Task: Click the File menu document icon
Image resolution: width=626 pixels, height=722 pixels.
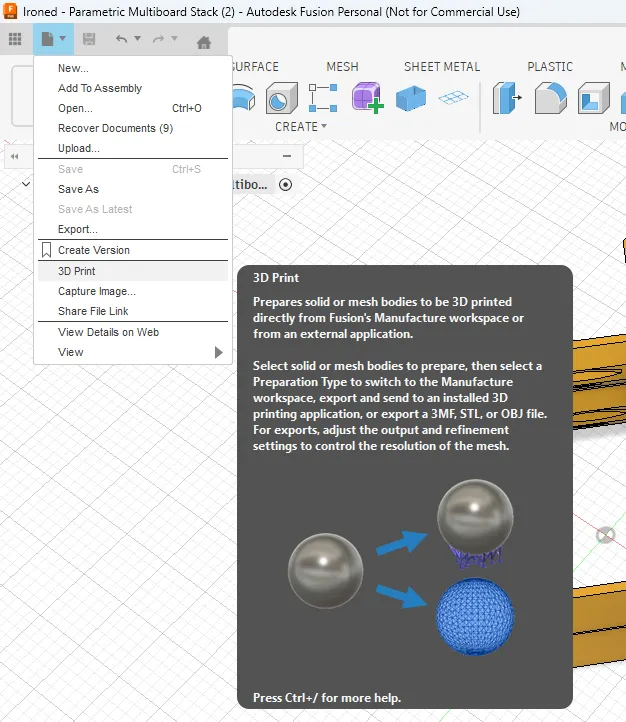Action: (x=47, y=39)
